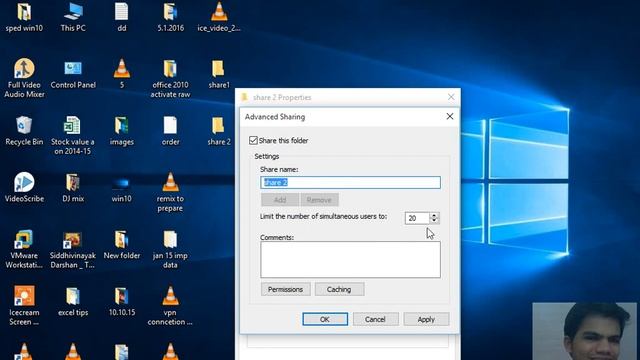
Task: Click the Share name text field
Action: pyautogui.click(x=350, y=182)
